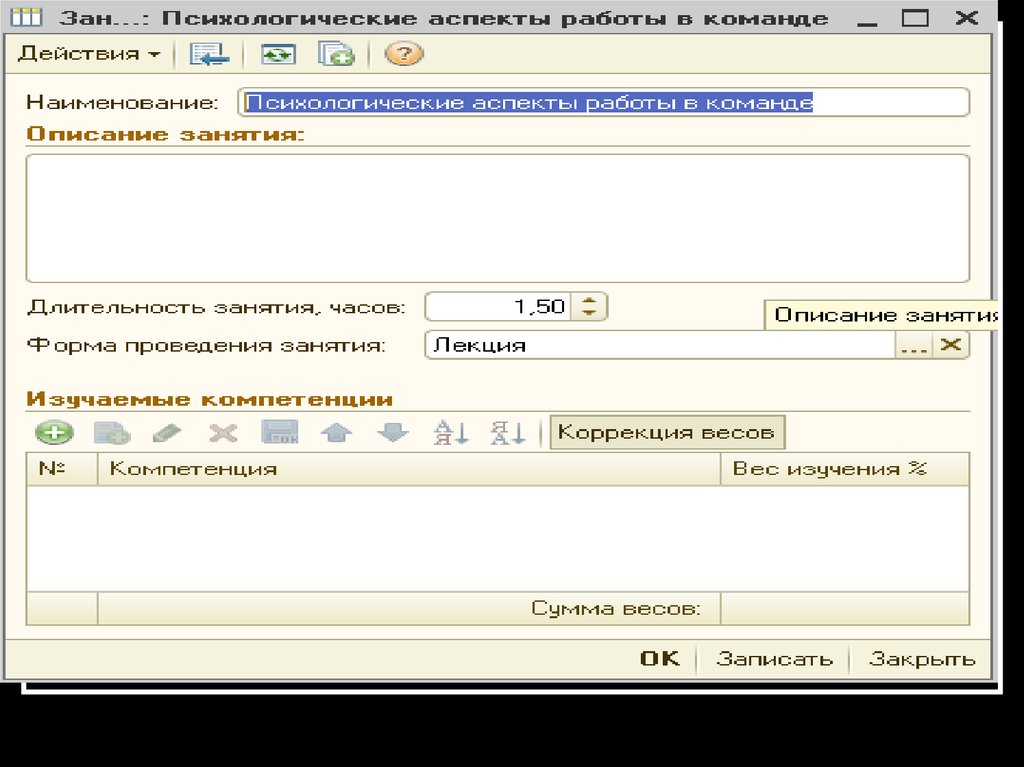Click the Наименование text field
1024x767 pixels.
[x=603, y=103]
